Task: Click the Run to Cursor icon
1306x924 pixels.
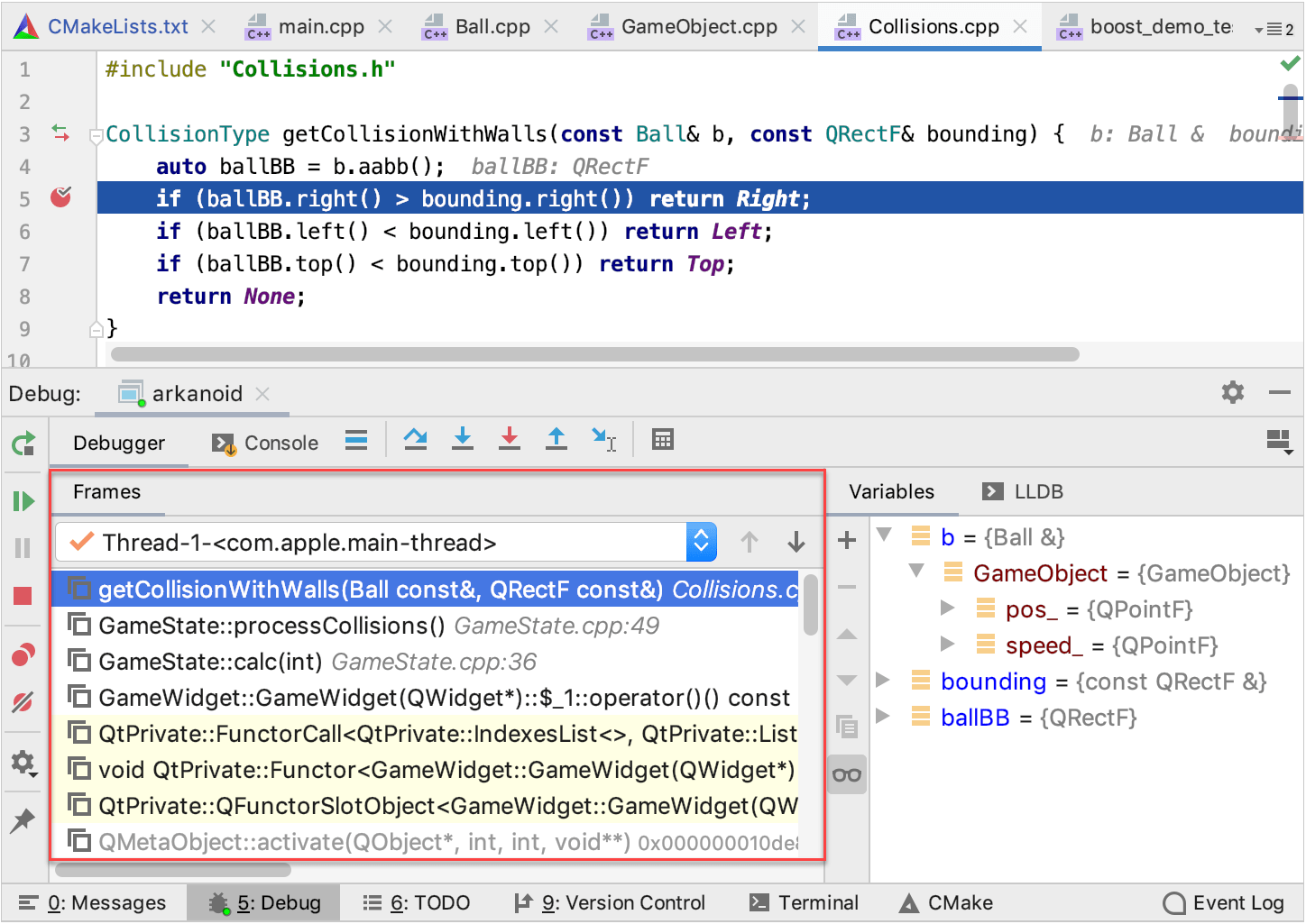Action: point(603,439)
